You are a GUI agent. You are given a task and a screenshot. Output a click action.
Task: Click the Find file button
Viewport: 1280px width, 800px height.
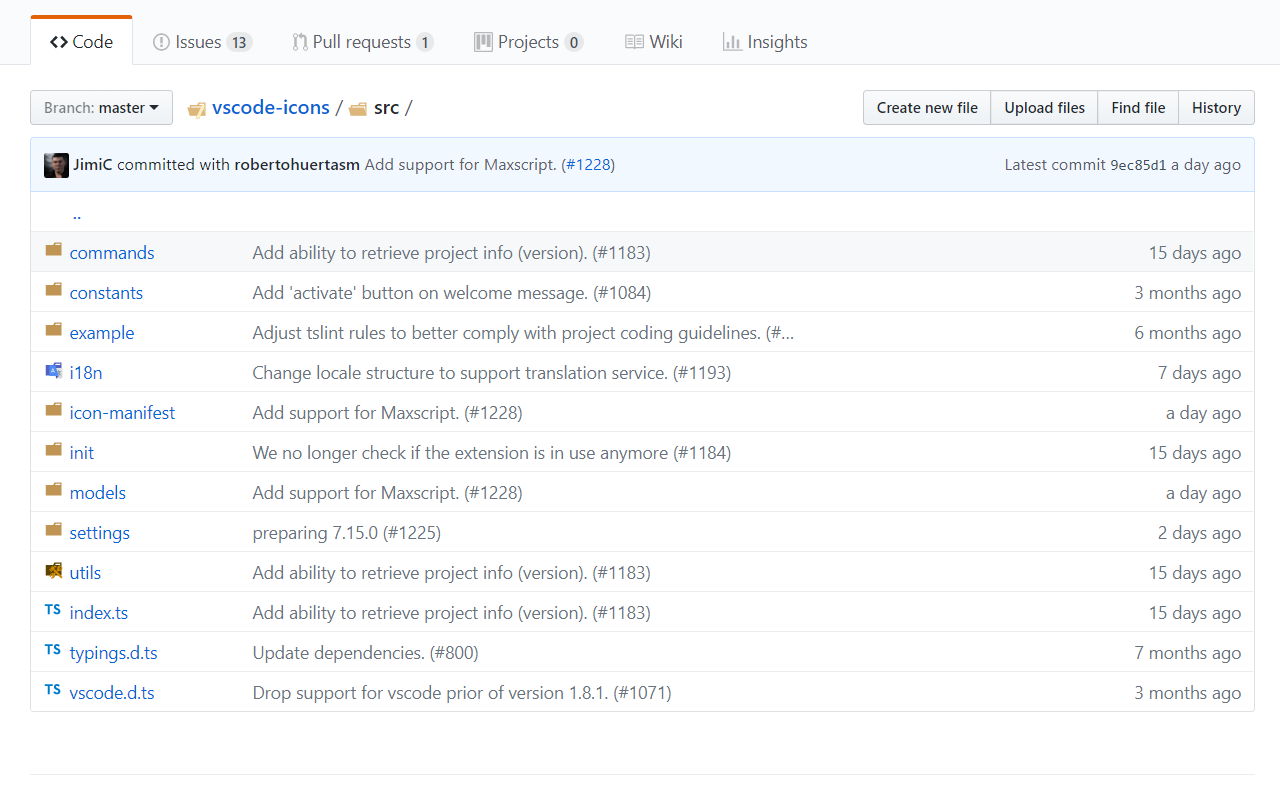[1138, 108]
